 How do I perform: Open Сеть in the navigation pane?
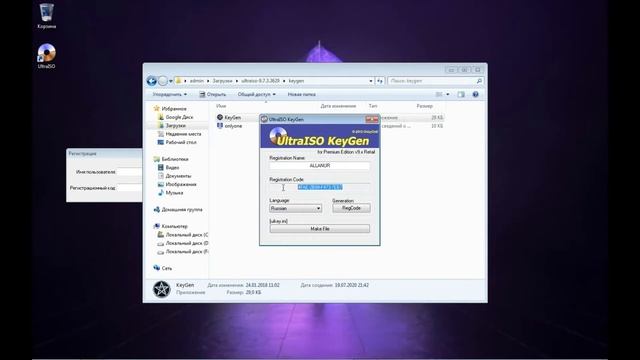click(x=167, y=268)
